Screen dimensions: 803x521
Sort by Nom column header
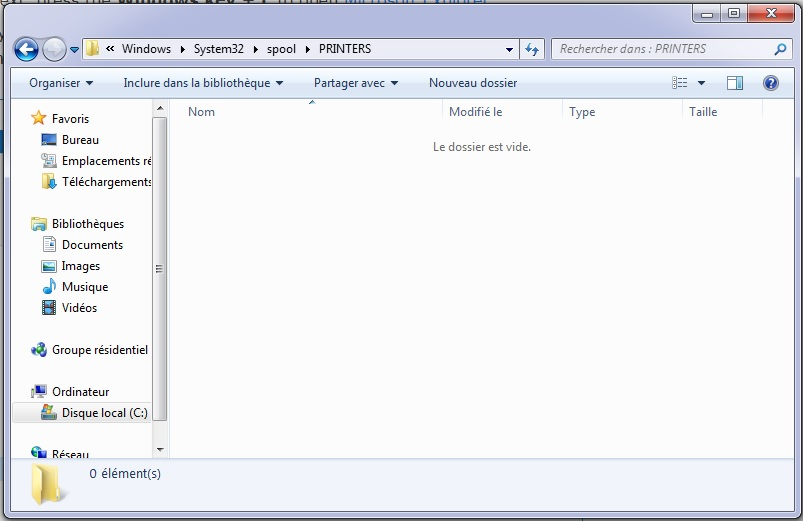[x=201, y=112]
